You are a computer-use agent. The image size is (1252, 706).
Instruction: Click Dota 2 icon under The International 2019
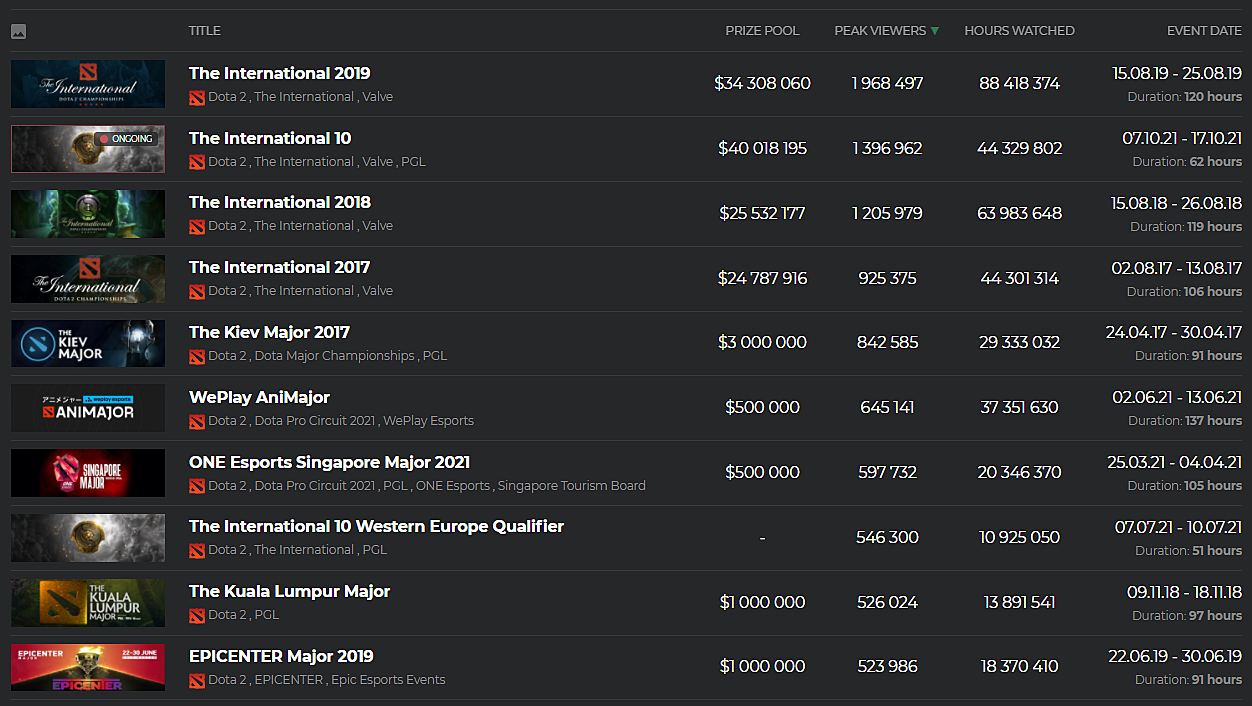pos(197,97)
